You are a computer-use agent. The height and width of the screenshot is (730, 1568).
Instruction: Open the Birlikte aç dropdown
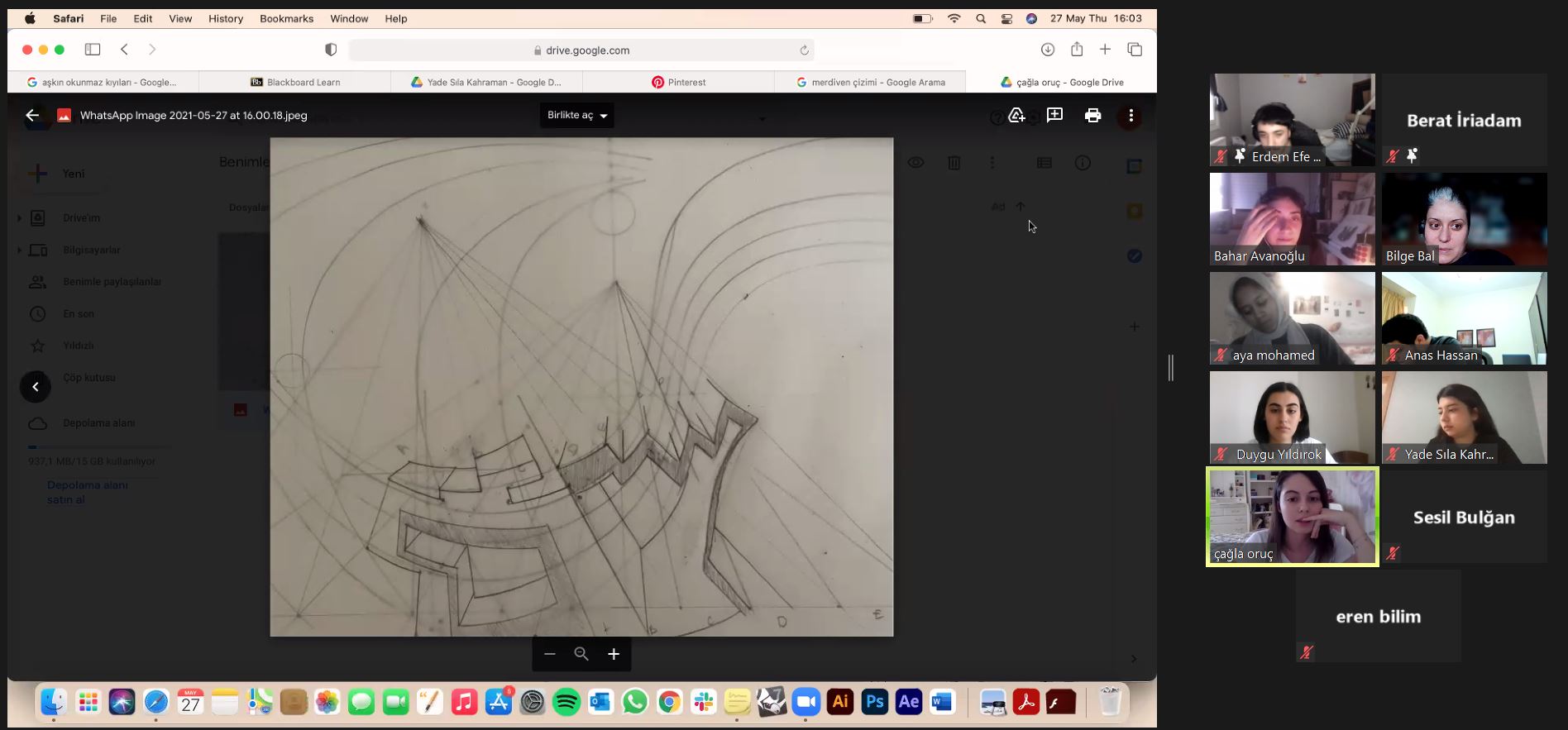pos(577,116)
